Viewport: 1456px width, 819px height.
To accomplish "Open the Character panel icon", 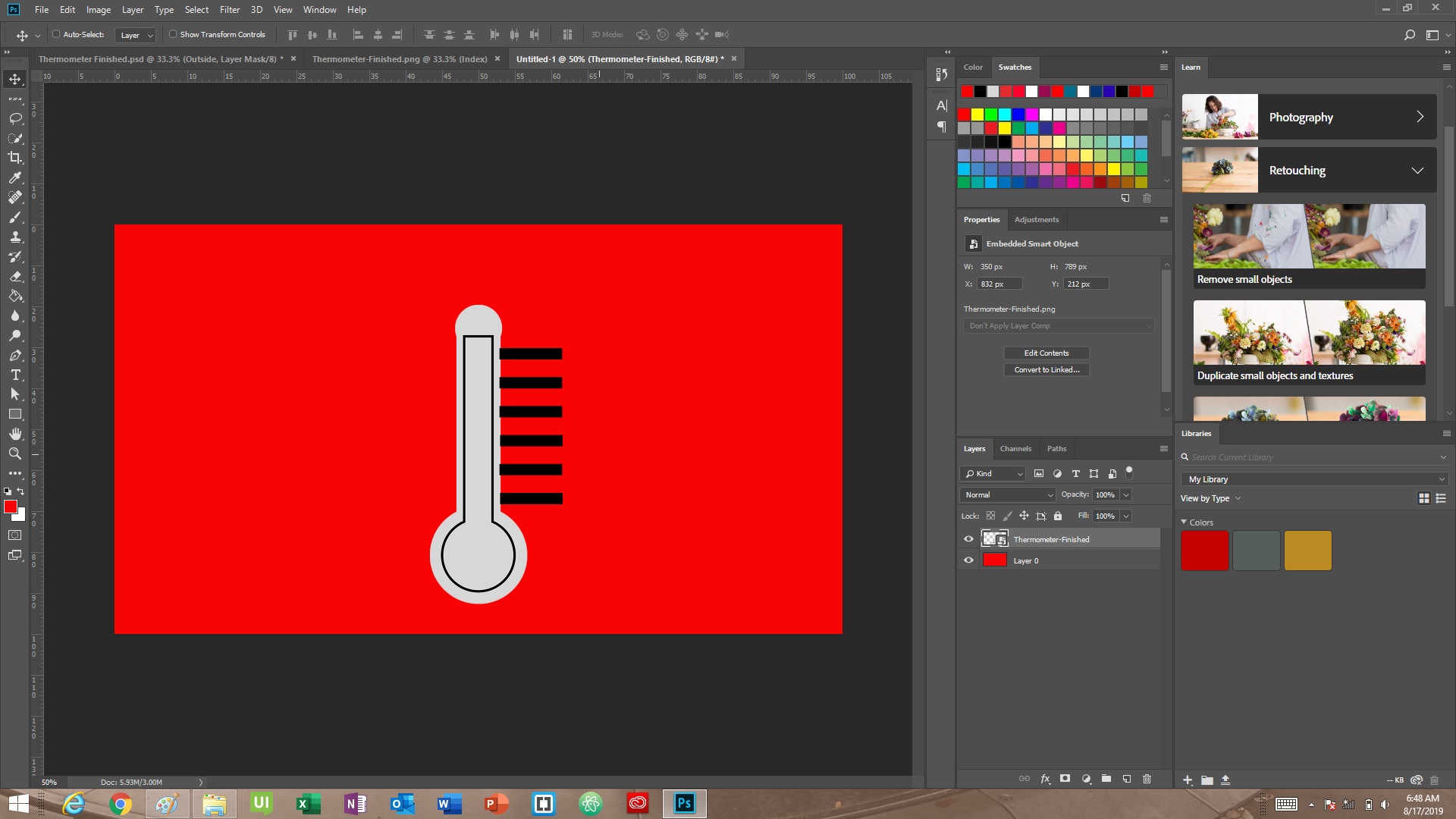I will pos(942,105).
